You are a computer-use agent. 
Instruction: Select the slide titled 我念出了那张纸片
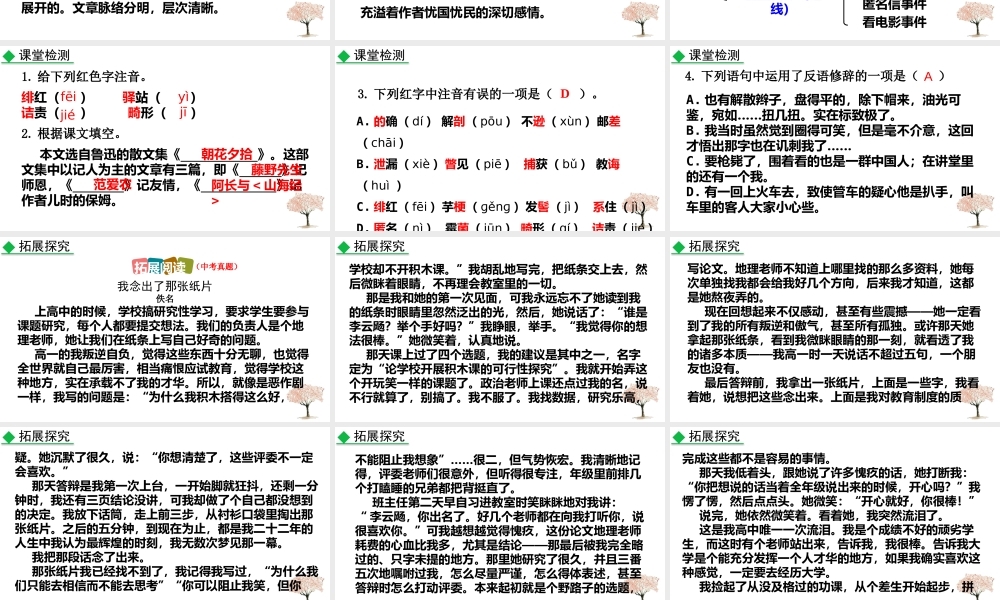165,329
